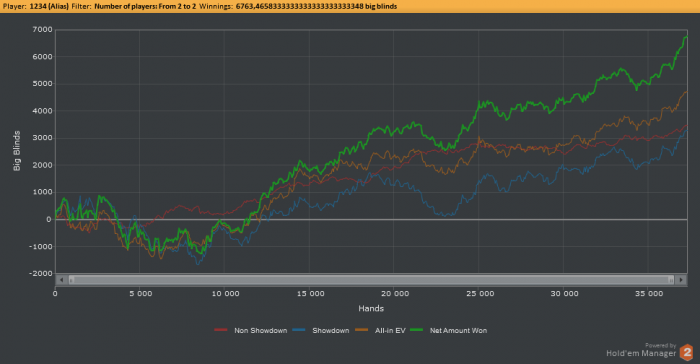The image size is (700, 364).
Task: Click the 7000 y-axis label
Action: click(42, 29)
